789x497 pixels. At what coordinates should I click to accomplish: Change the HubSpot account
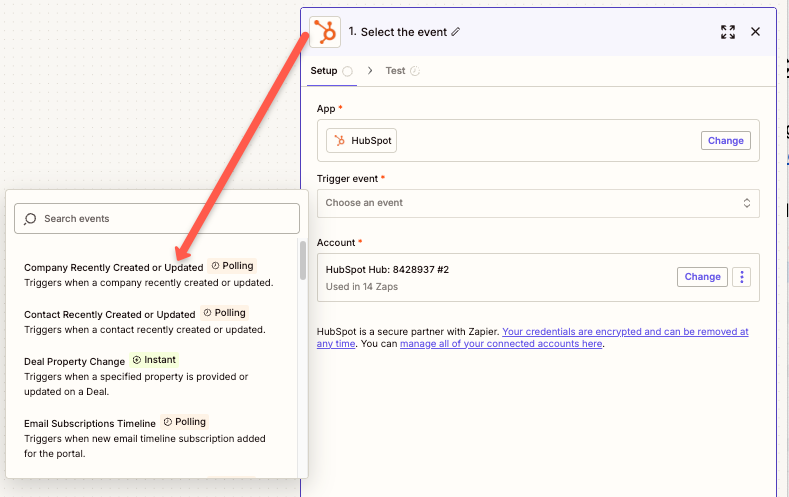(702, 277)
